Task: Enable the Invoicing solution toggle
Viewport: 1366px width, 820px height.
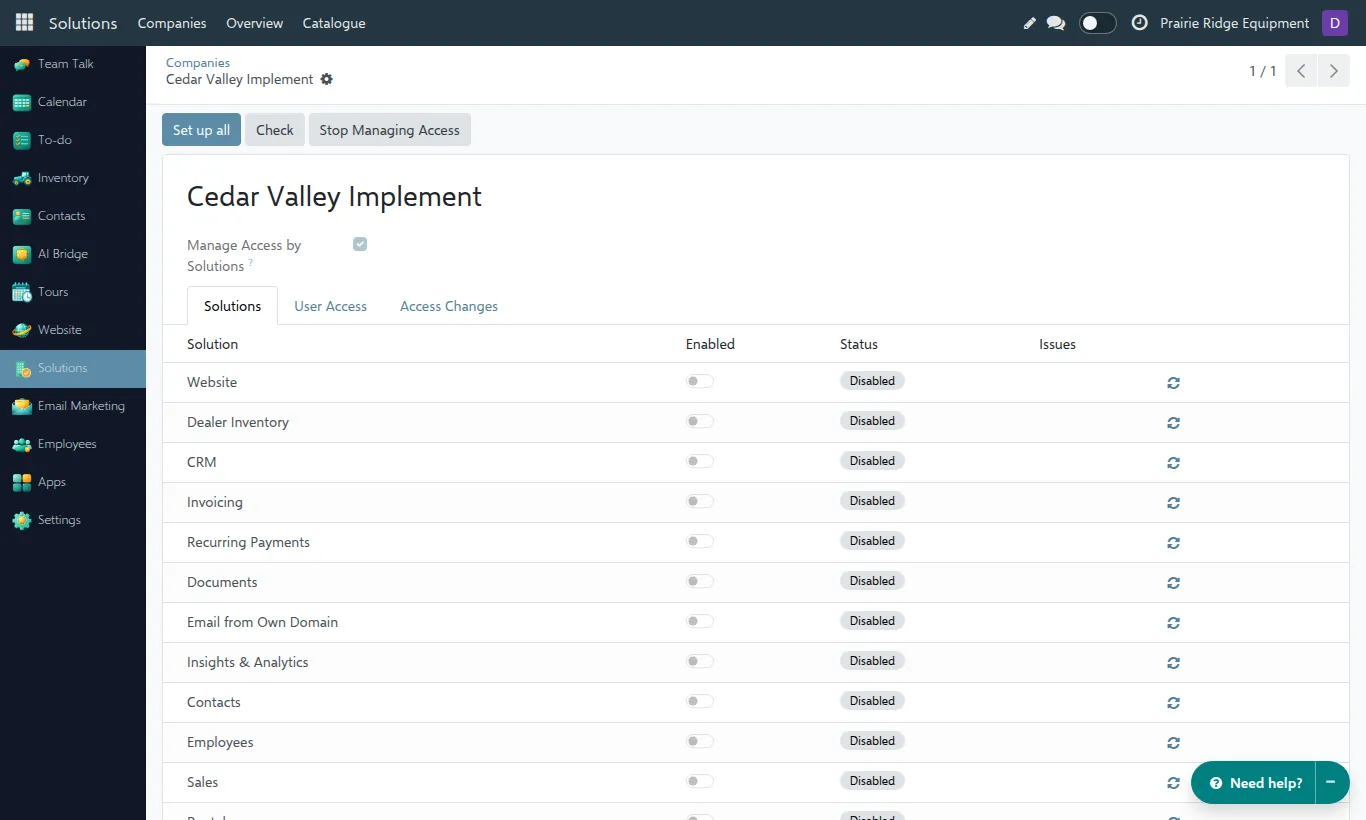Action: click(700, 501)
